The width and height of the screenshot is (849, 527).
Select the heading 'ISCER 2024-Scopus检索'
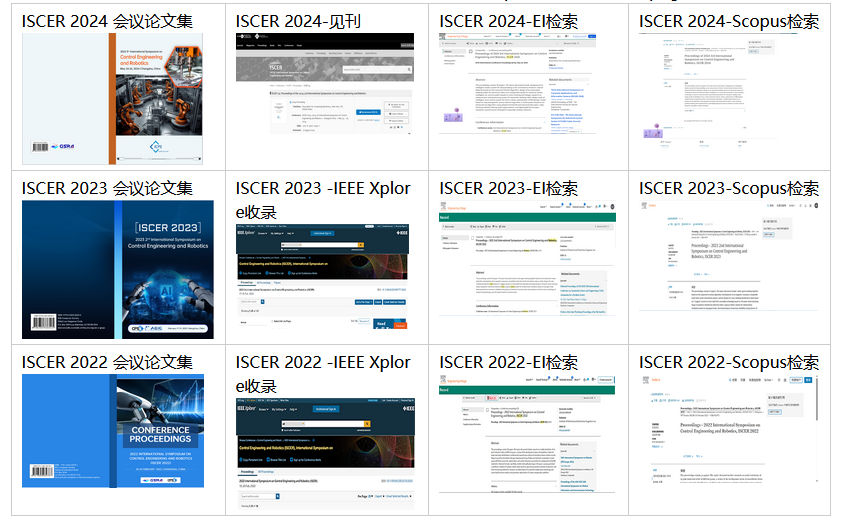[x=729, y=21]
